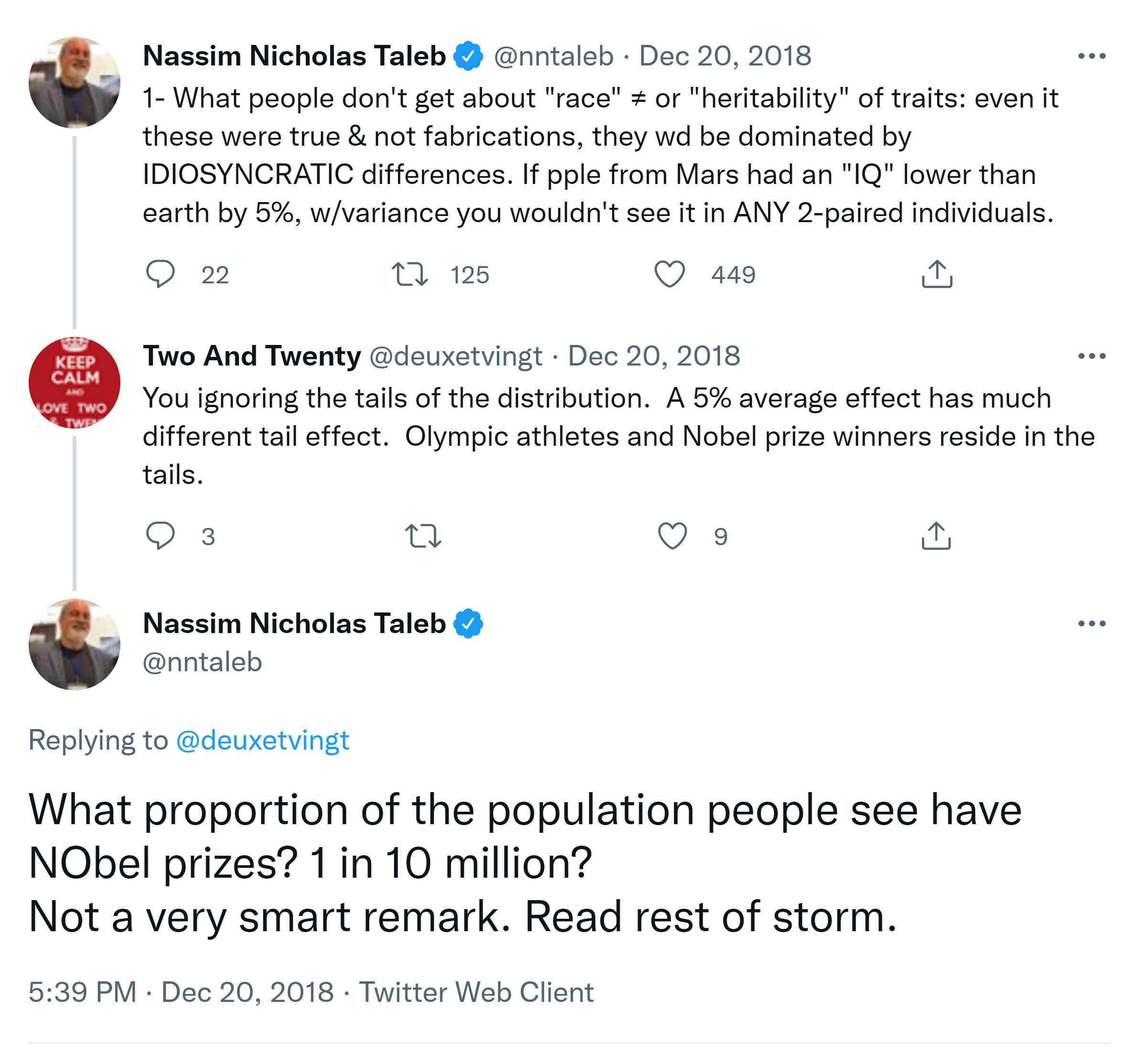This screenshot has width=1126, height=1064.
Task: Open Two And Twenty's profile name
Action: click(x=251, y=356)
